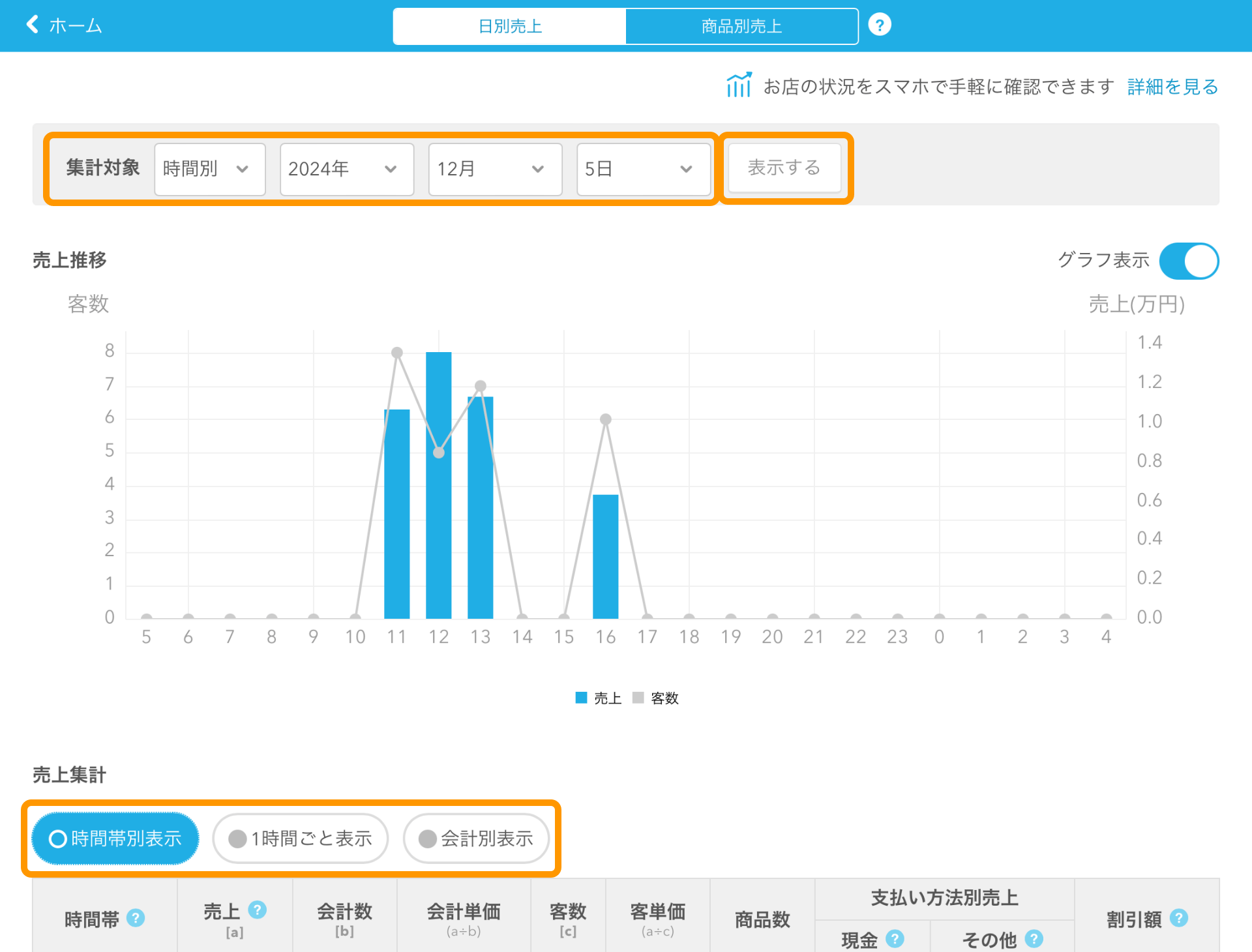
Task: Select the 時間帯別表示 radio option
Action: pos(115,838)
